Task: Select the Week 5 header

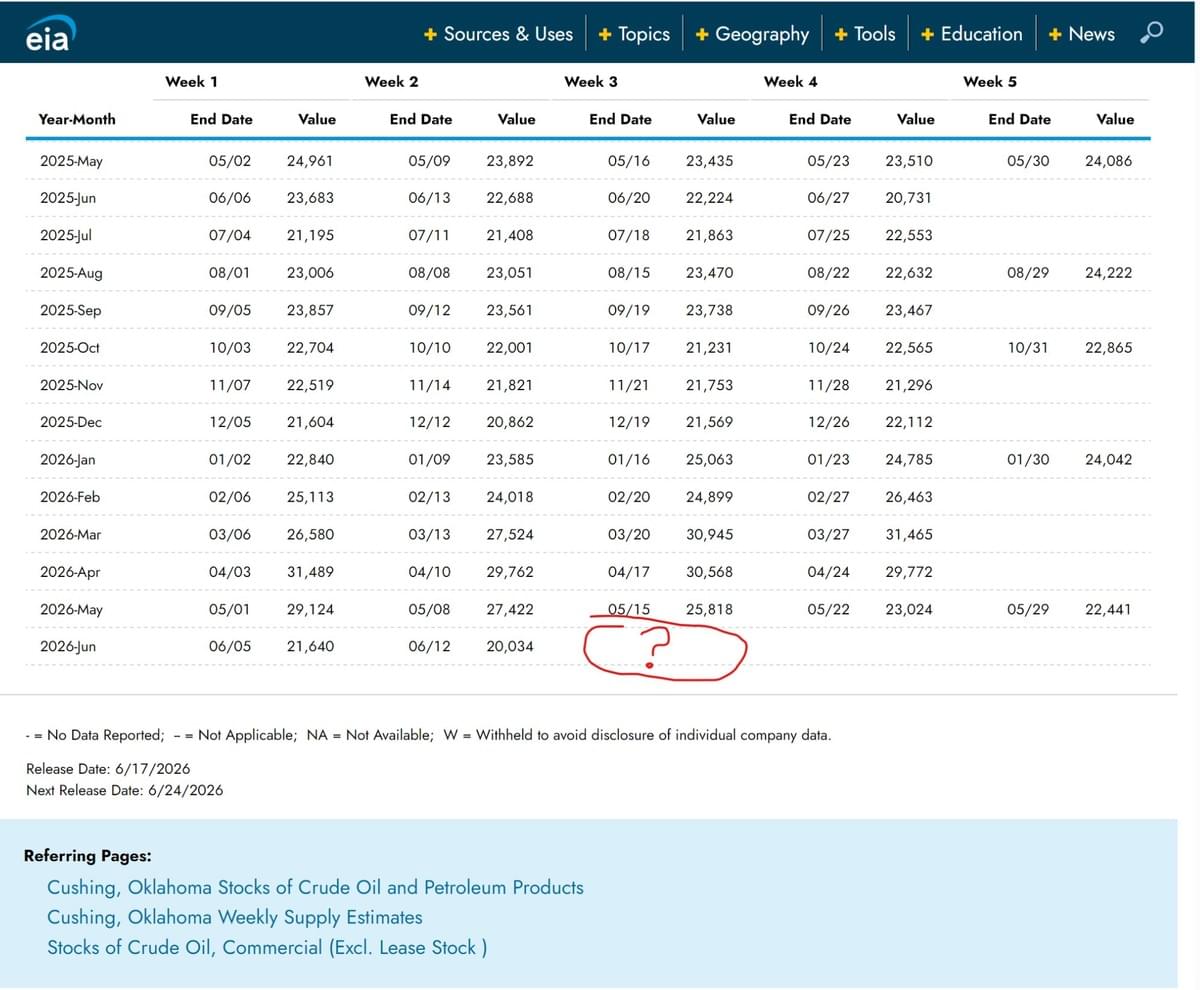Action: pos(990,82)
